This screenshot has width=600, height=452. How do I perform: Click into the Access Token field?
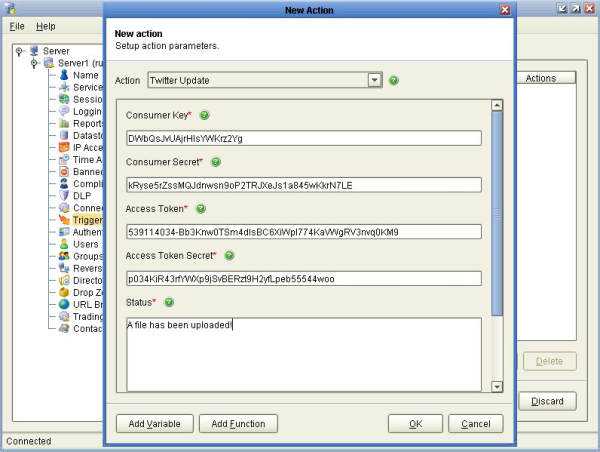click(x=304, y=232)
